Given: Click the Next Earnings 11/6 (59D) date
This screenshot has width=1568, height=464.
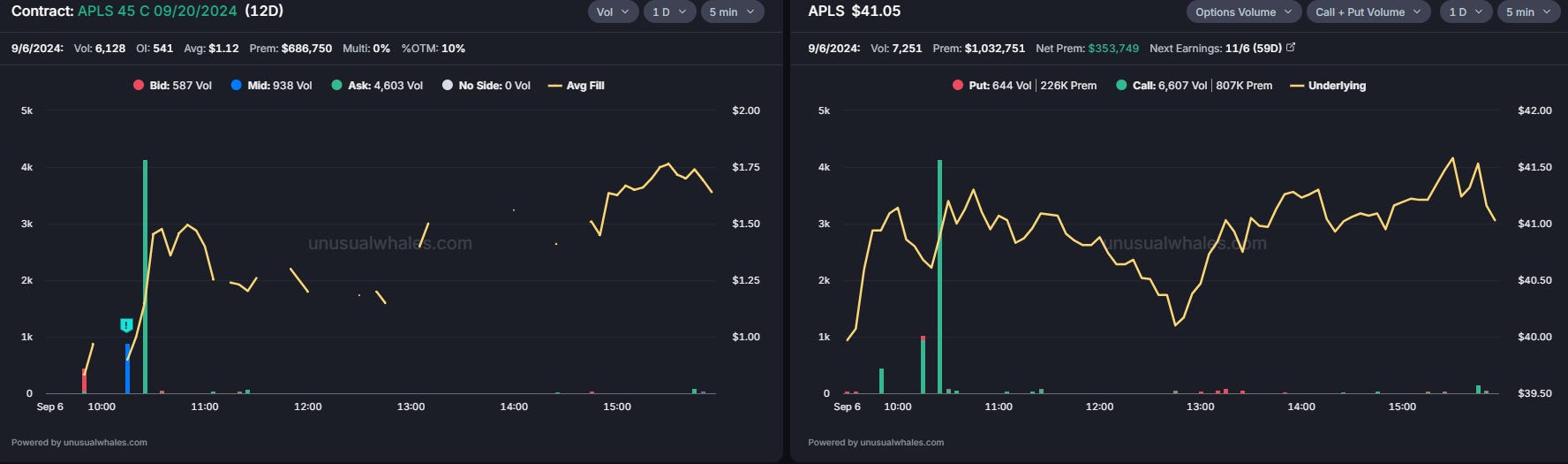Looking at the screenshot, I should coord(1253,49).
